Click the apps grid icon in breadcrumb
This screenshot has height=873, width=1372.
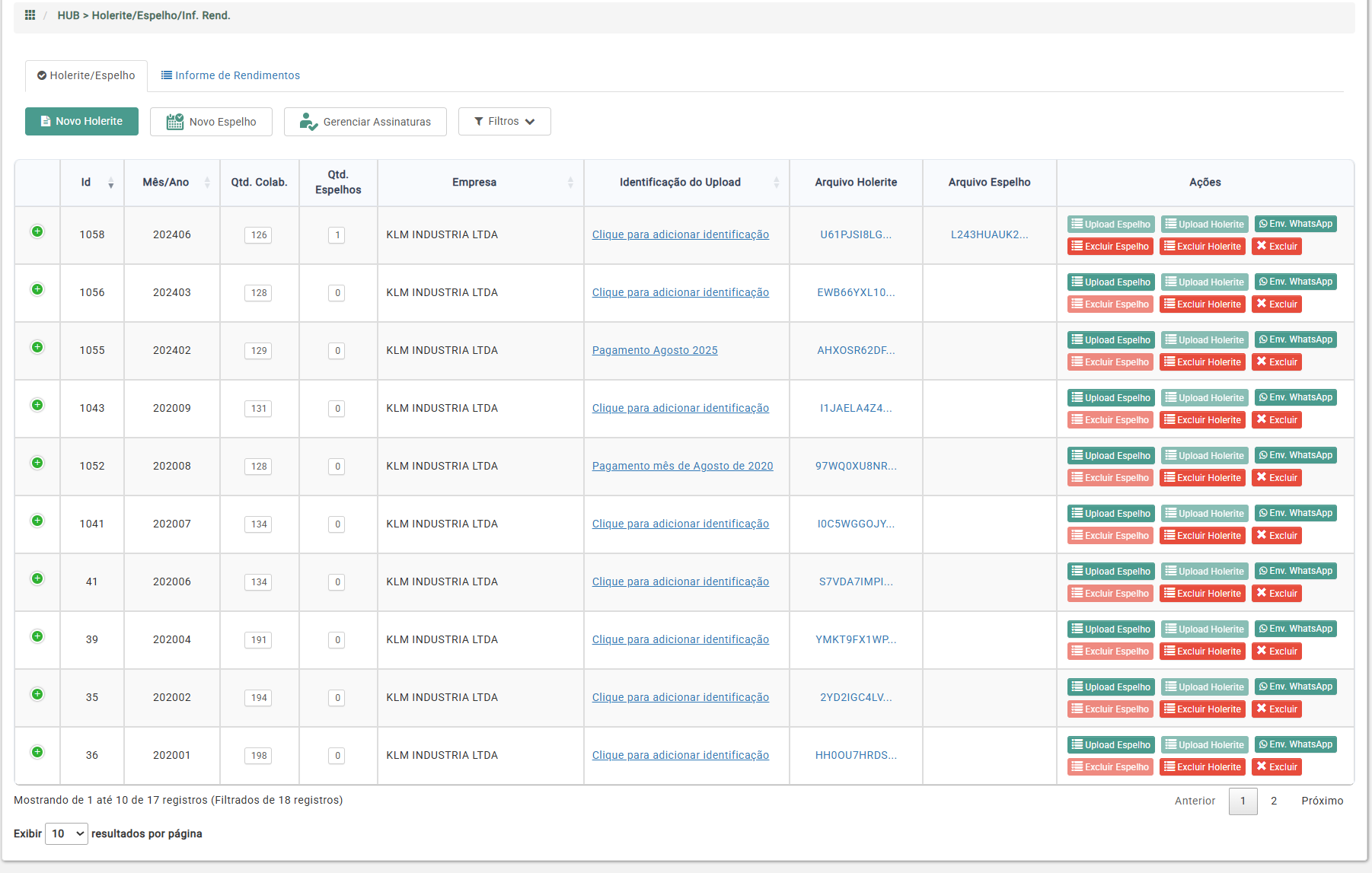(x=30, y=15)
